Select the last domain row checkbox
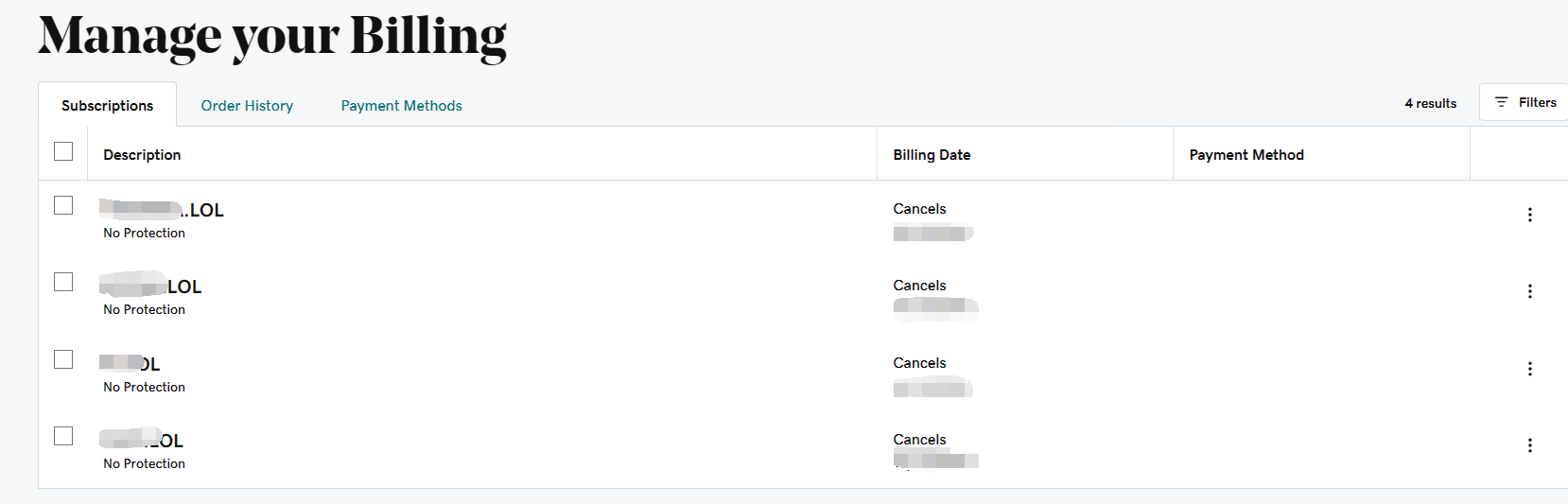Viewport: 1568px width, 504px height. pos(63,436)
